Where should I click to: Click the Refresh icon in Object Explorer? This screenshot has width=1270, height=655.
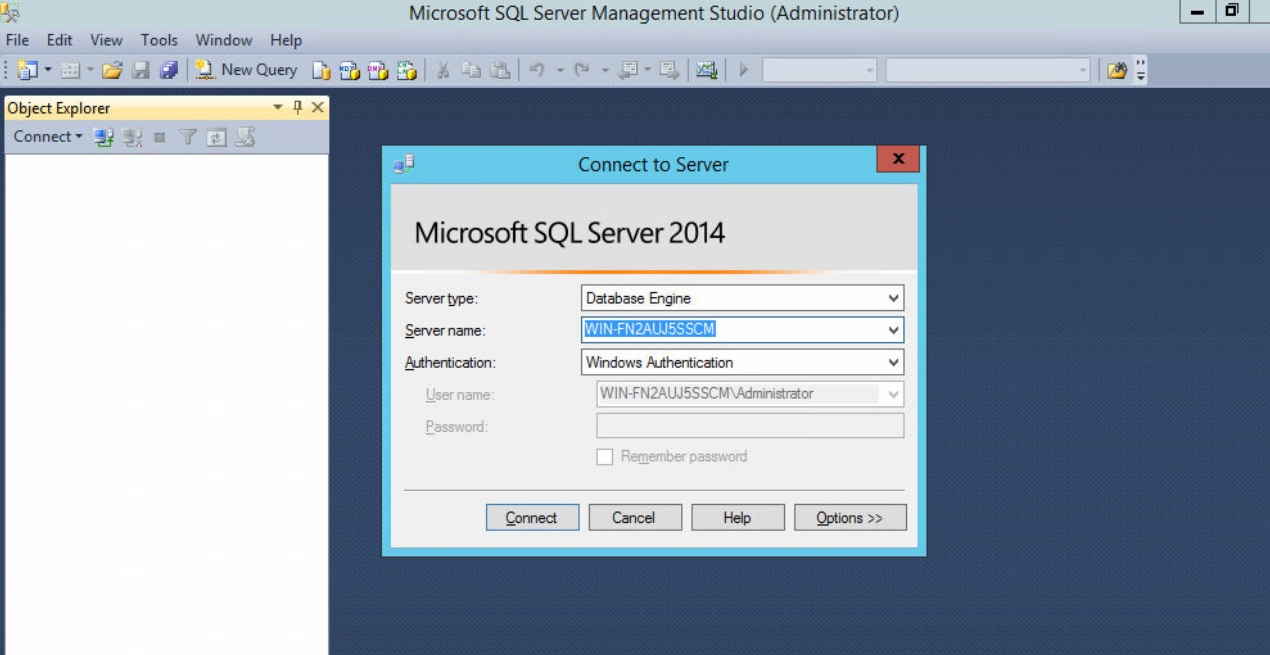216,138
